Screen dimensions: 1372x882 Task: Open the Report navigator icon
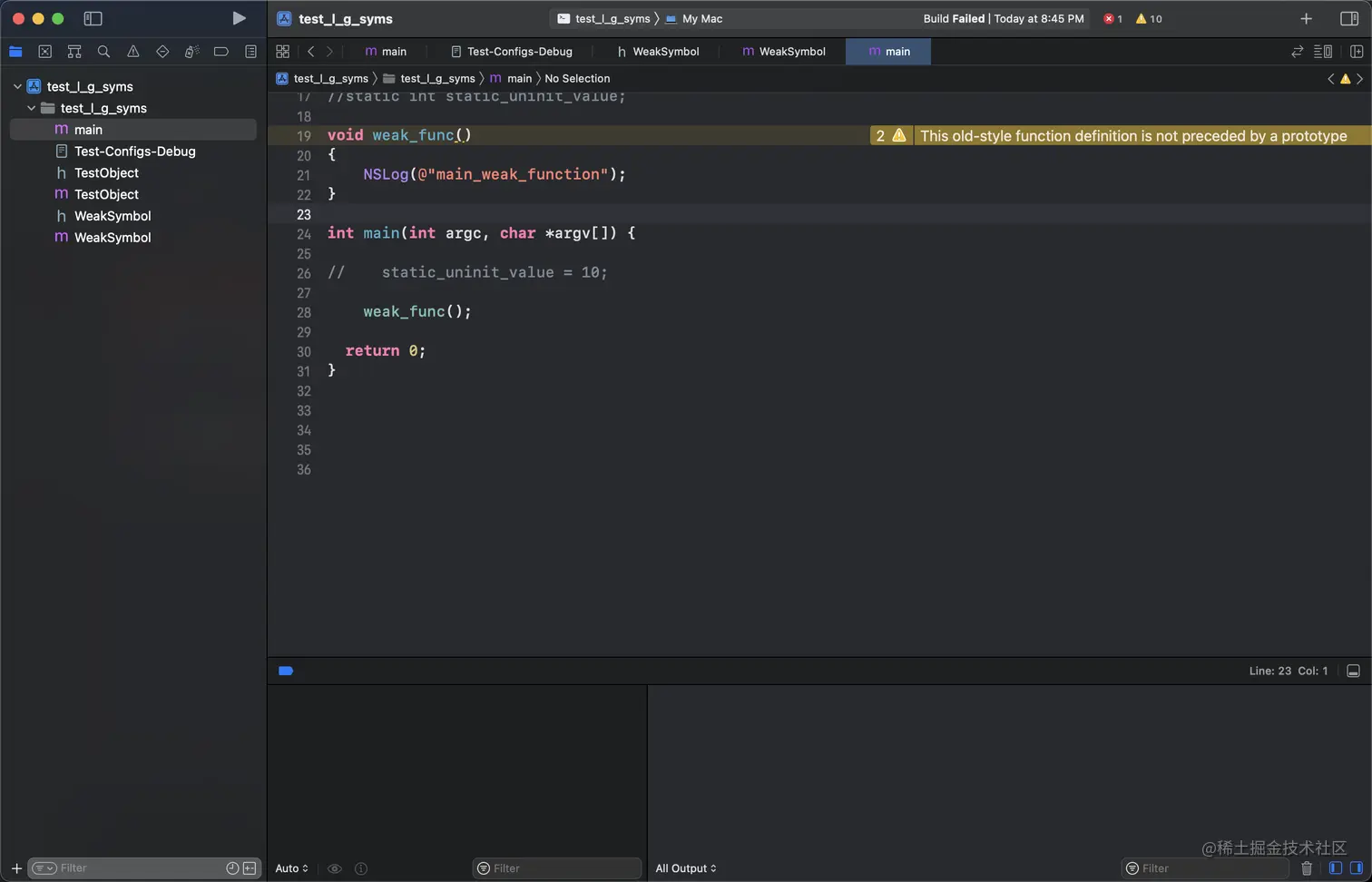coord(250,52)
